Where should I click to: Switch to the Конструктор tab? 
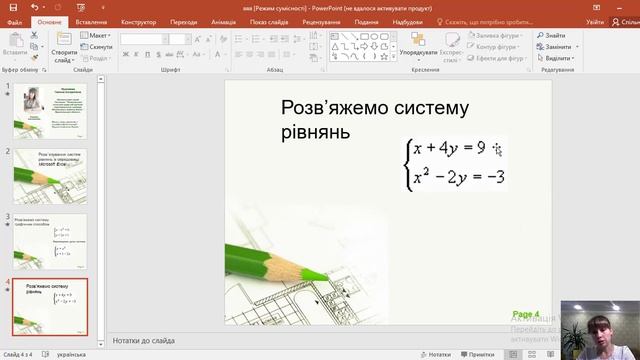point(139,22)
